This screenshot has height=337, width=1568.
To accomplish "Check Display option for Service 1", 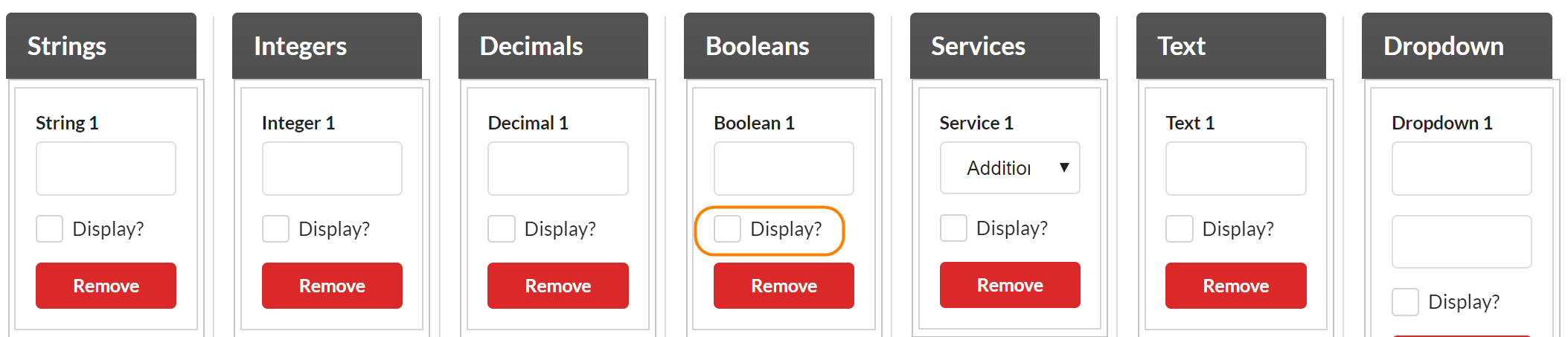I will coord(953,228).
